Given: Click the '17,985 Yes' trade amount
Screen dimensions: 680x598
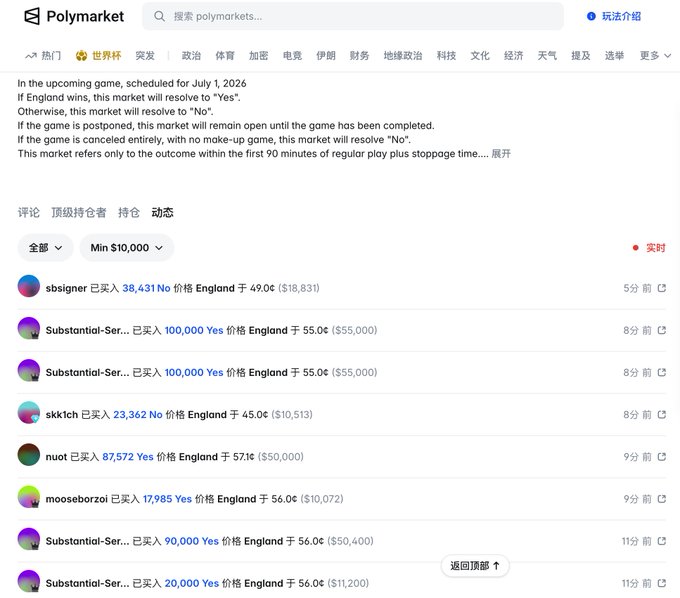Looking at the screenshot, I should pos(167,499).
